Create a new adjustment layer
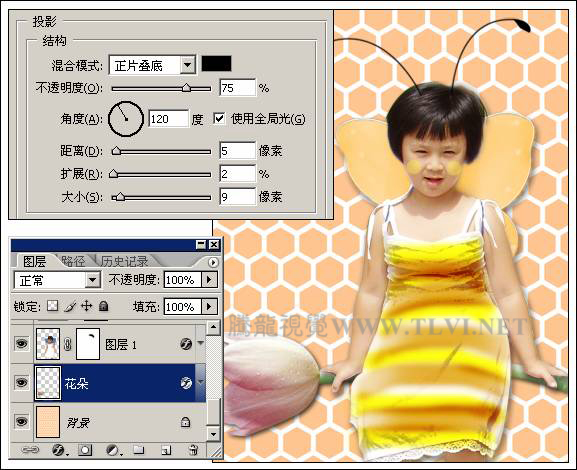 point(113,450)
